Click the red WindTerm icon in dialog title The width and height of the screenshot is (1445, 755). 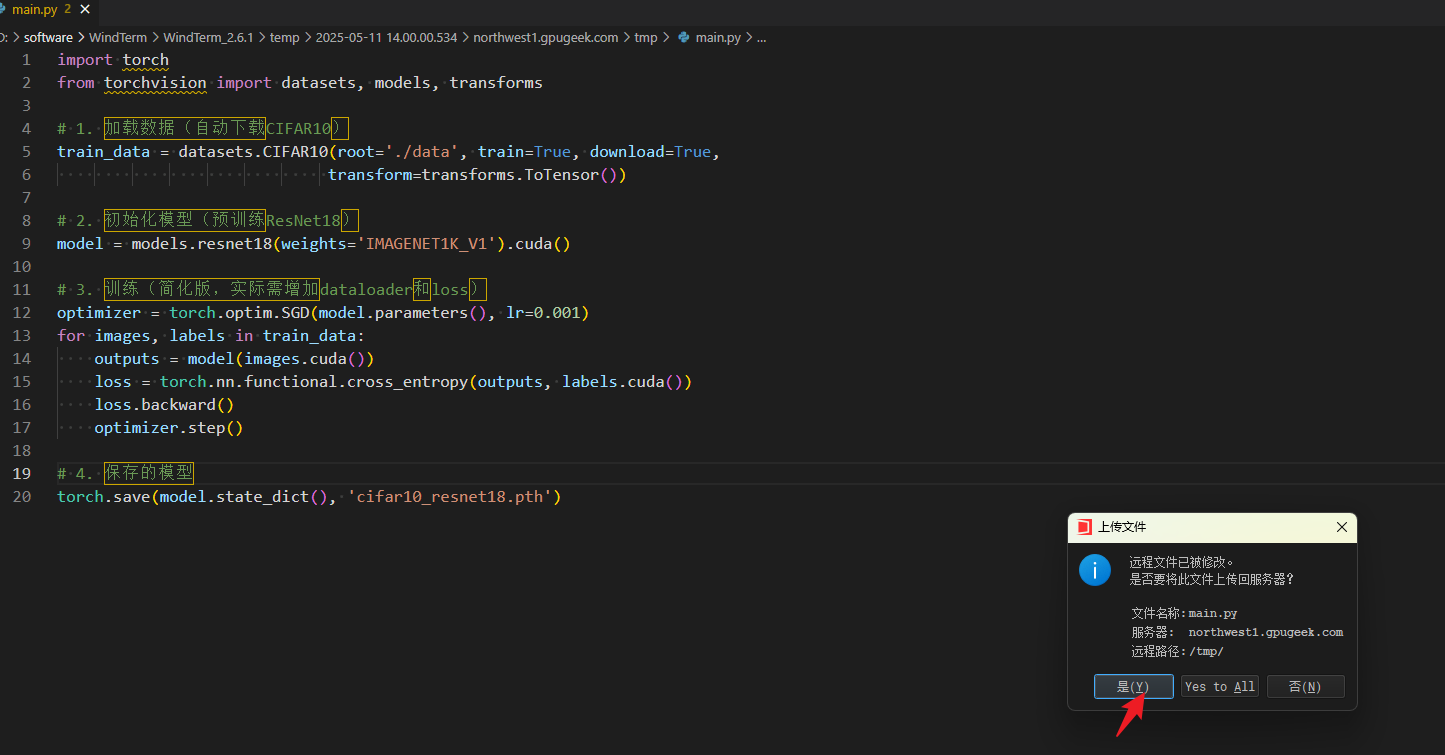[1084, 527]
